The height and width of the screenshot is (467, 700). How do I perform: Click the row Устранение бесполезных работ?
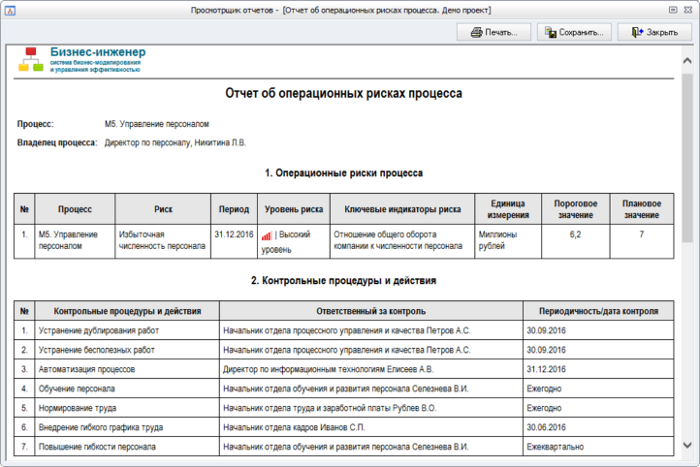click(x=344, y=350)
